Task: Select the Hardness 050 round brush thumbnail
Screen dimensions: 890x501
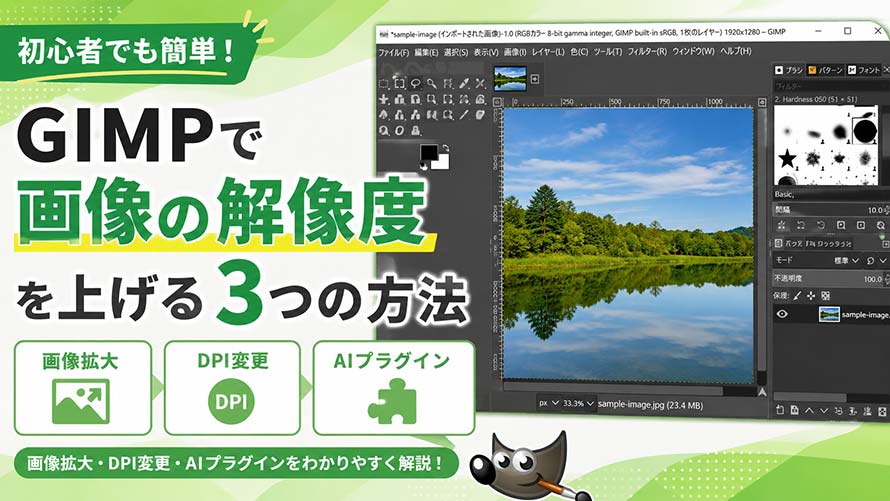Action: (864, 130)
